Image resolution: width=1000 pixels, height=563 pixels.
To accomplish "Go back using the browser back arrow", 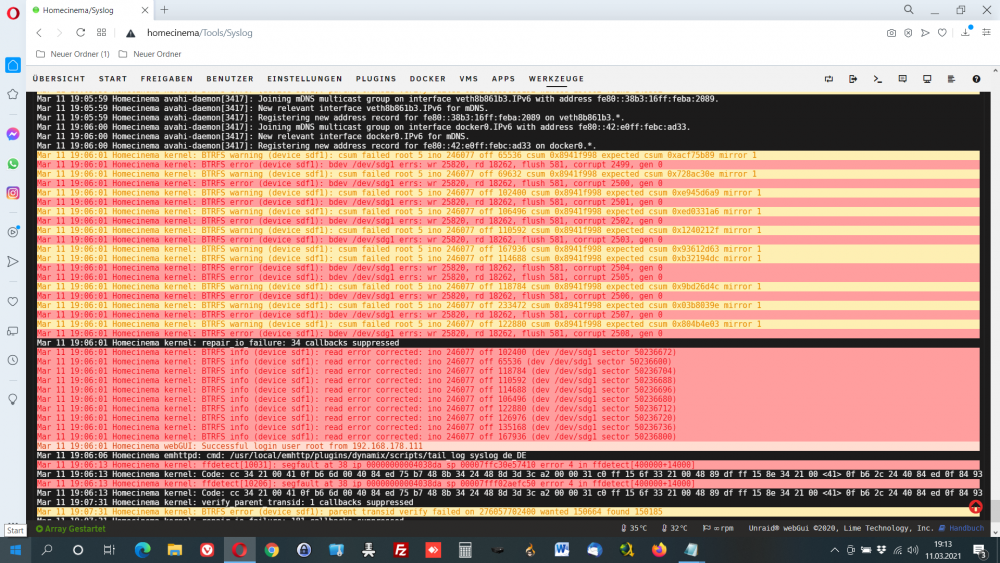I will pos(39,33).
